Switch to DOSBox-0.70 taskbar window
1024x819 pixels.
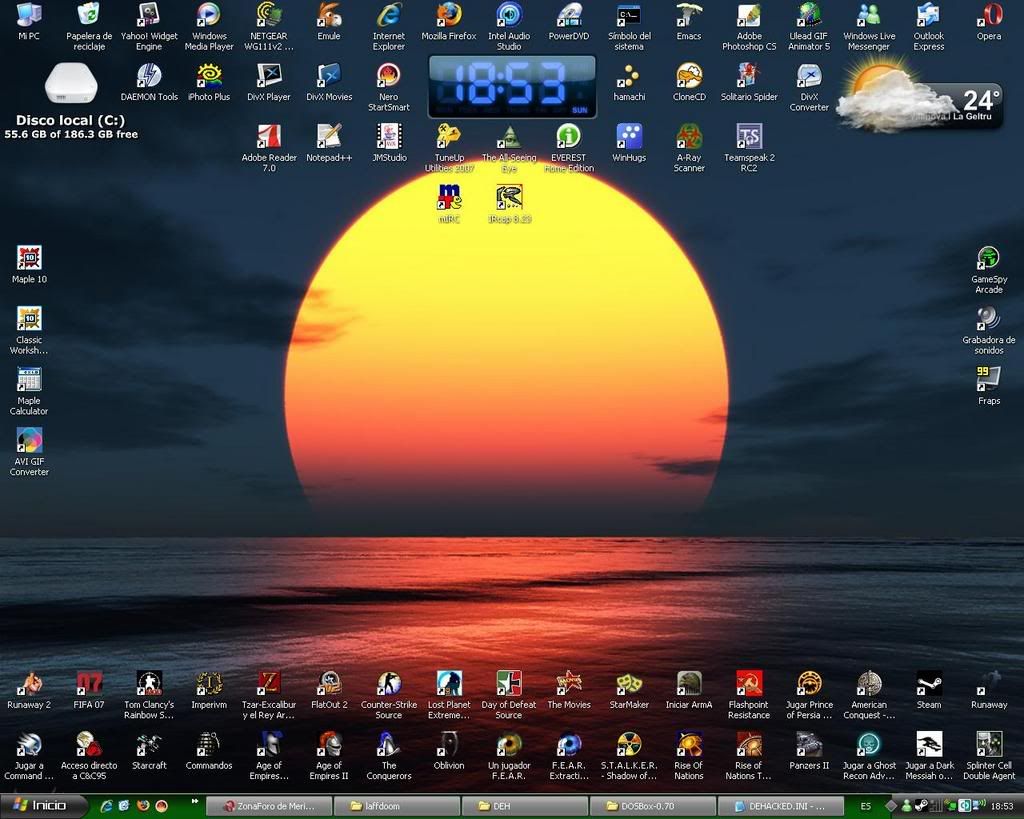click(652, 806)
